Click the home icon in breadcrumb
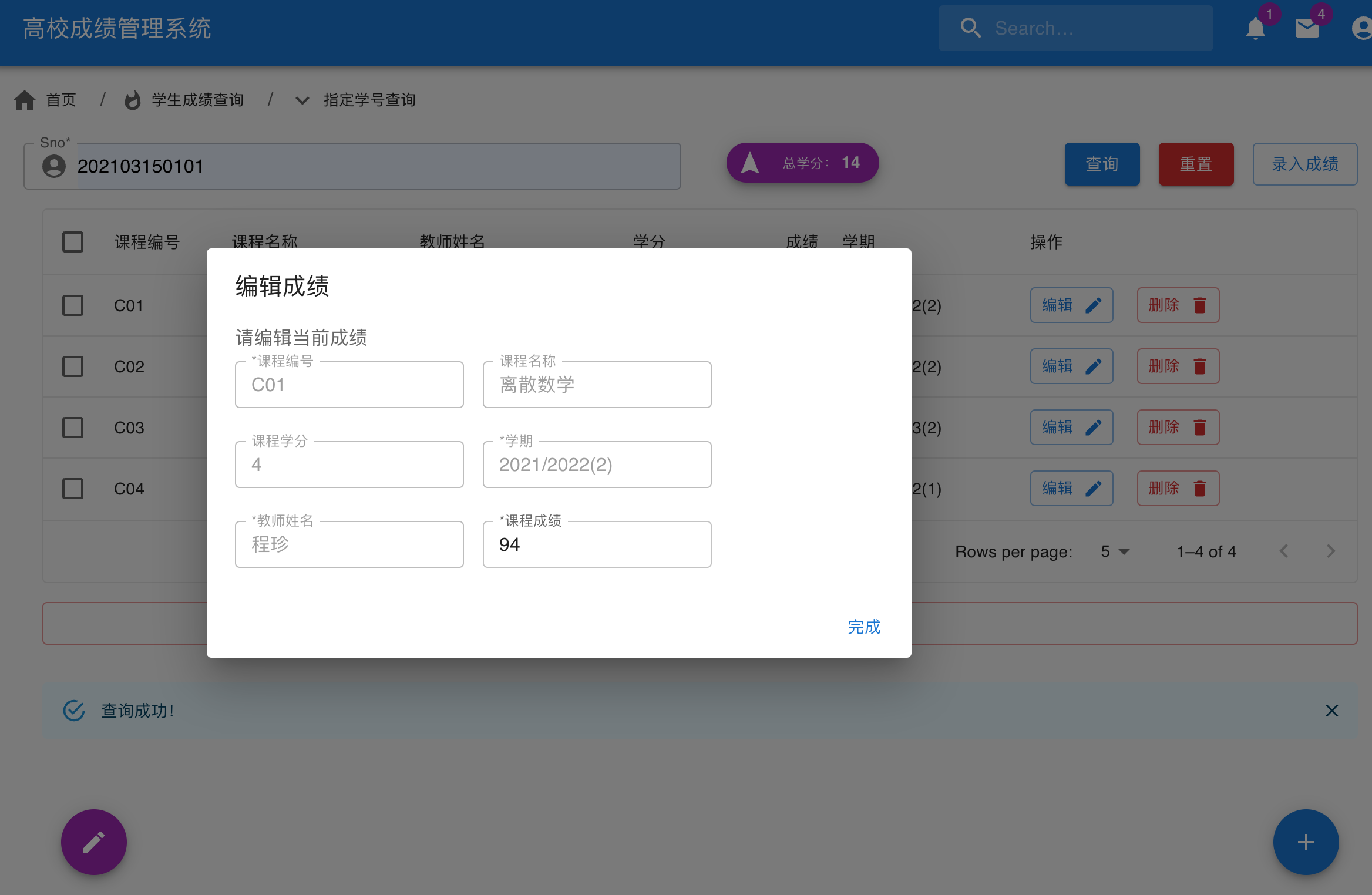This screenshot has width=1372, height=895. click(x=25, y=100)
